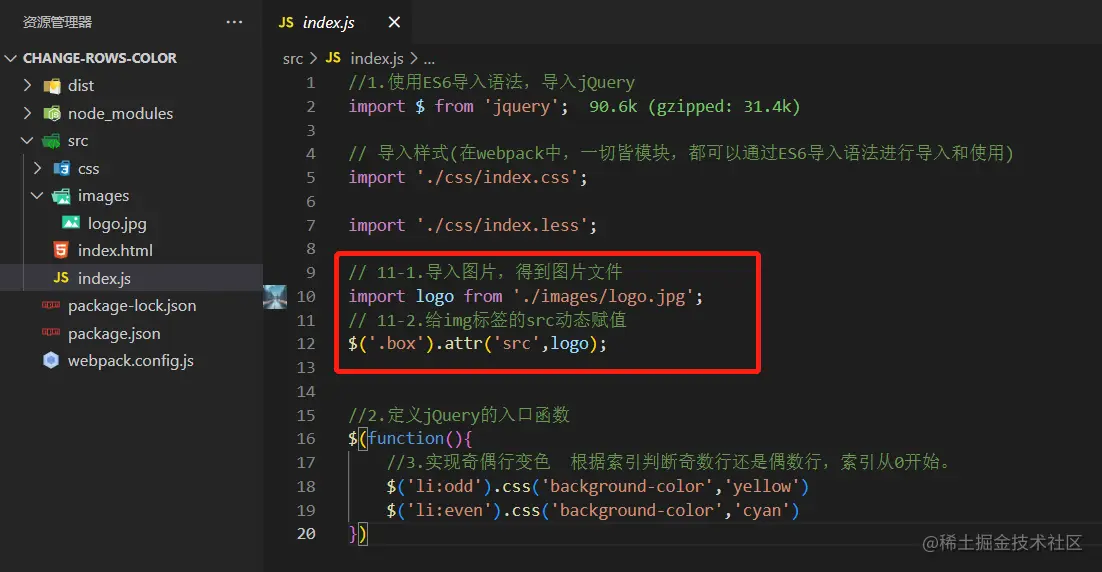Open index.html in the explorer
Image resolution: width=1102 pixels, height=572 pixels.
(x=131, y=250)
